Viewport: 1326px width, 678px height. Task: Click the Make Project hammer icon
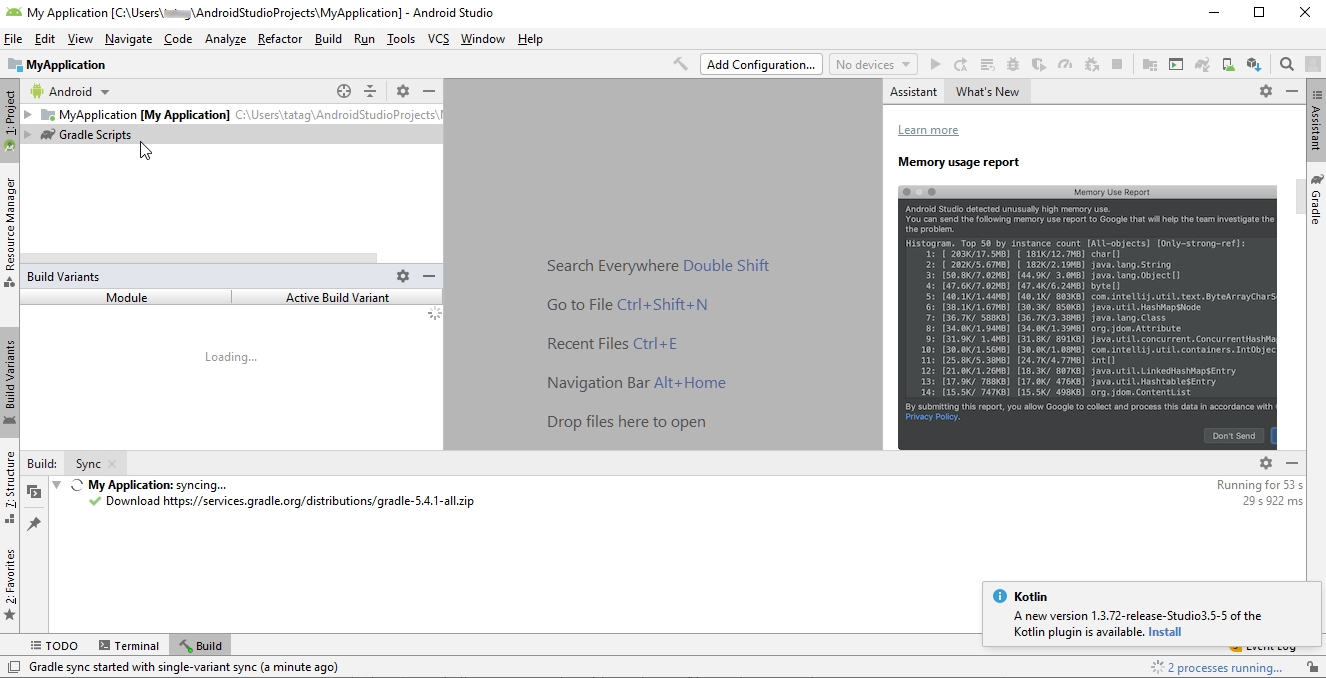681,64
